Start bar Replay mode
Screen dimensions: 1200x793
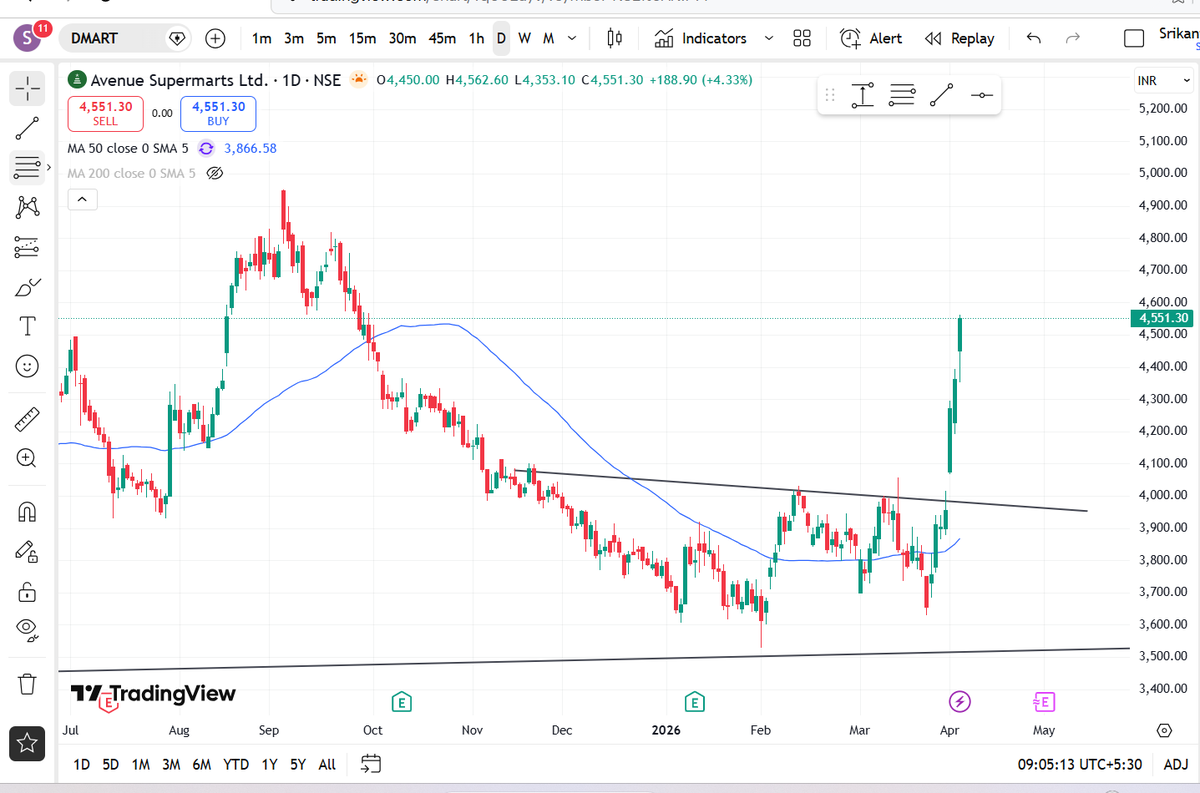(x=960, y=38)
